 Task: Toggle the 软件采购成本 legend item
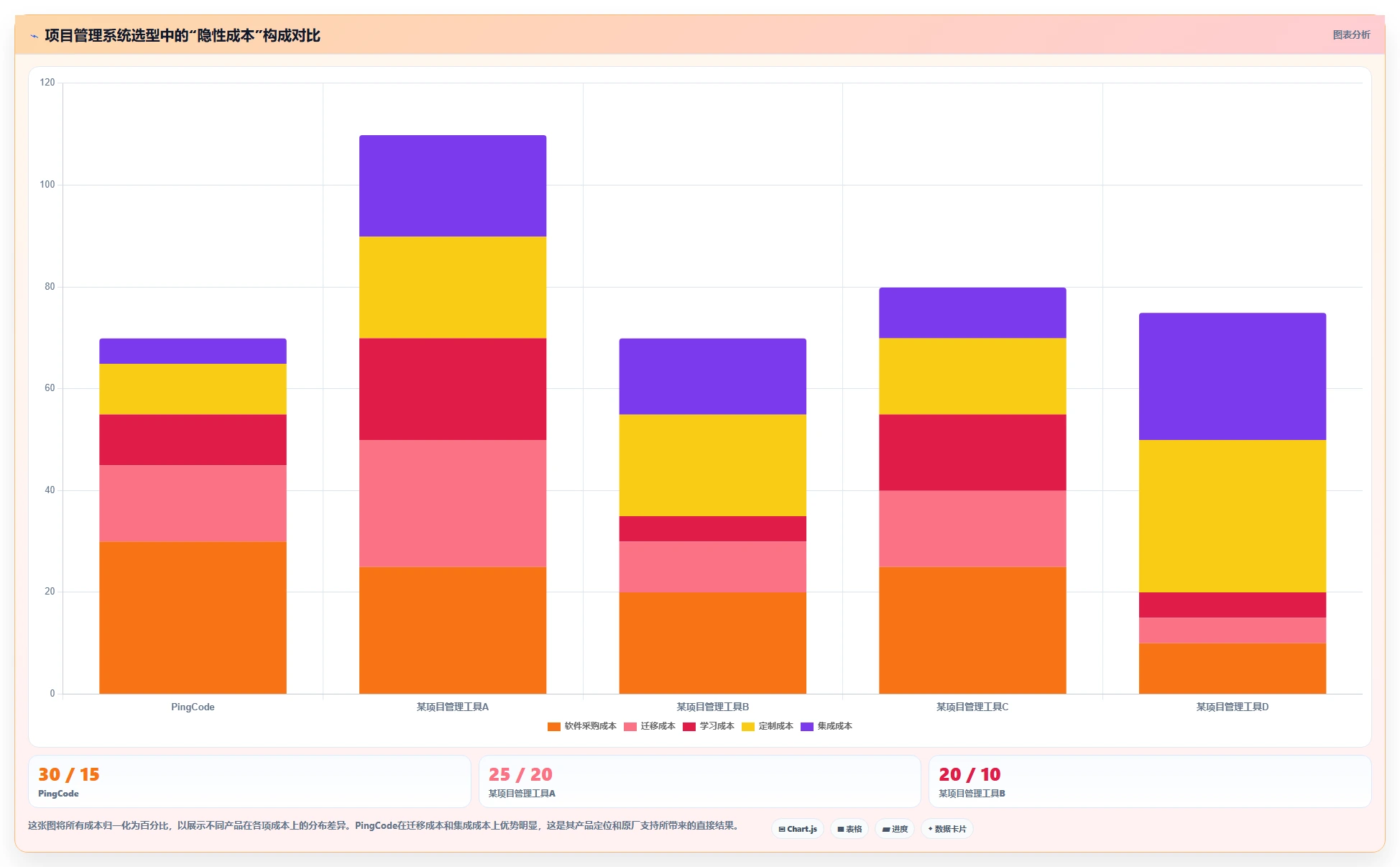[x=582, y=726]
